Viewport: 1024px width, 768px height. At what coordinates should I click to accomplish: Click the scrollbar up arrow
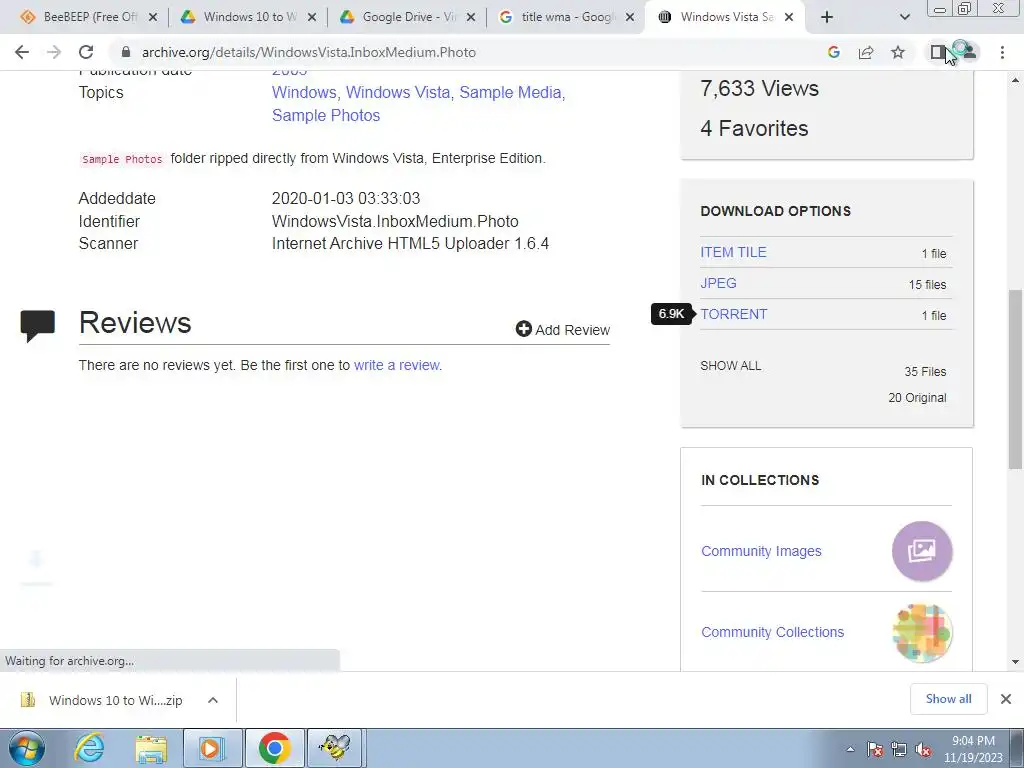coord(1015,80)
